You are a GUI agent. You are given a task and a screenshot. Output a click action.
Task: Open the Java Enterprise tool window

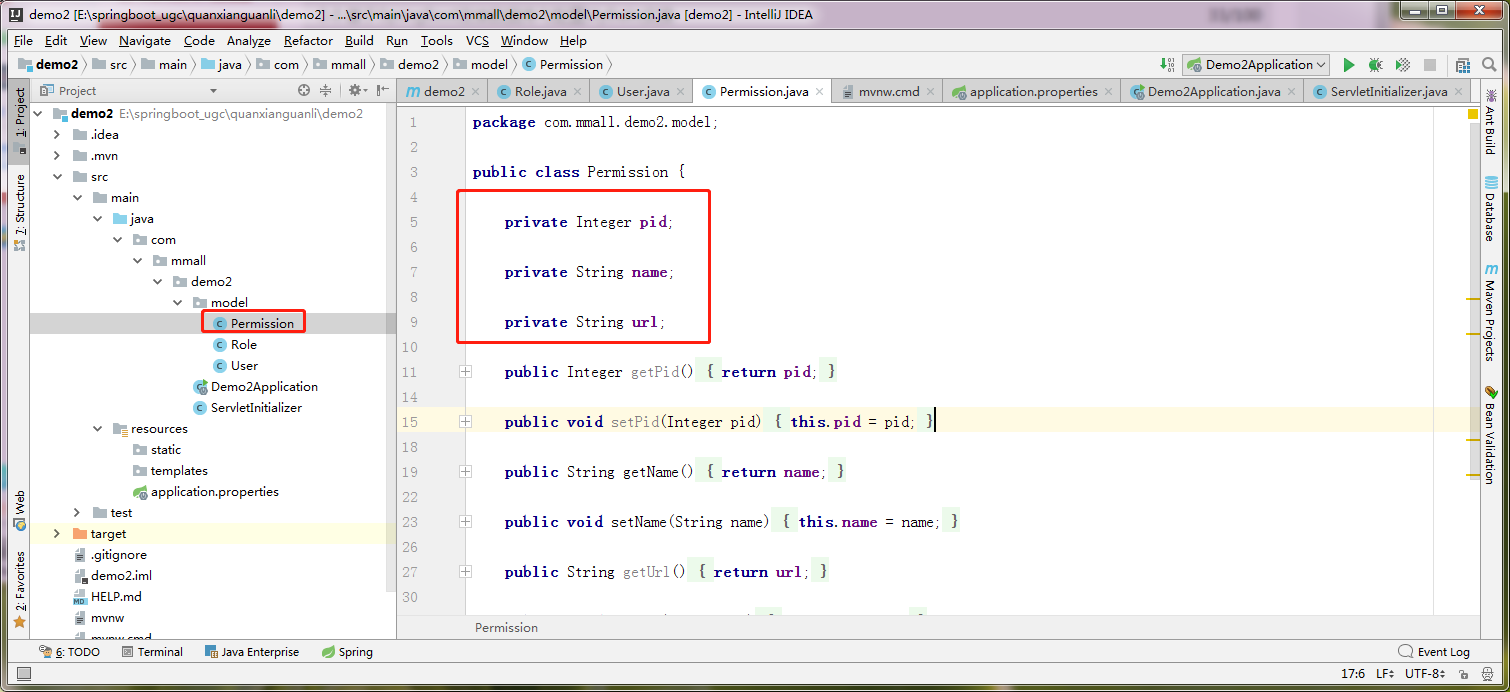click(x=252, y=652)
